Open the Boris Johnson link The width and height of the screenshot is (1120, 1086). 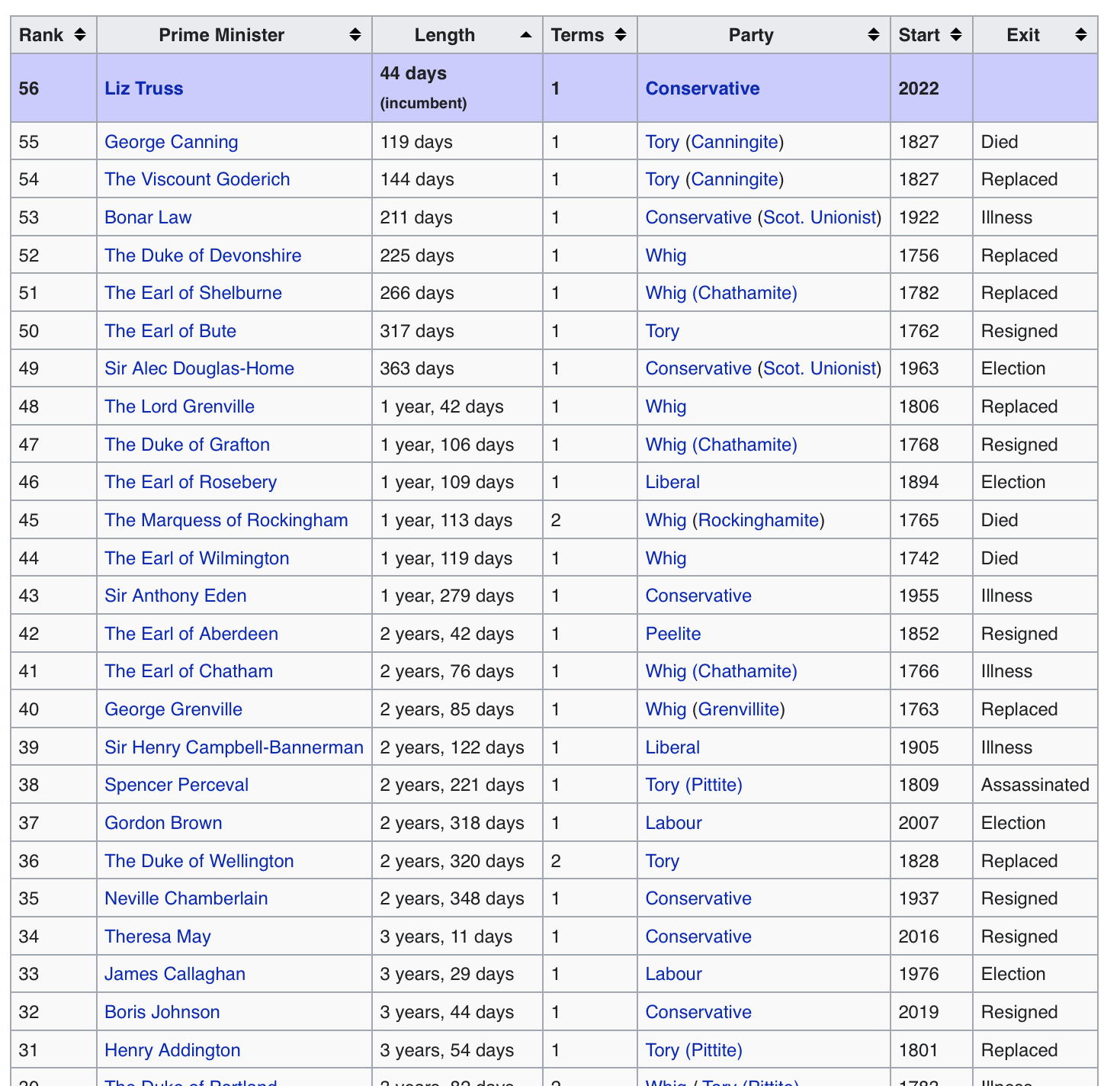[162, 1012]
